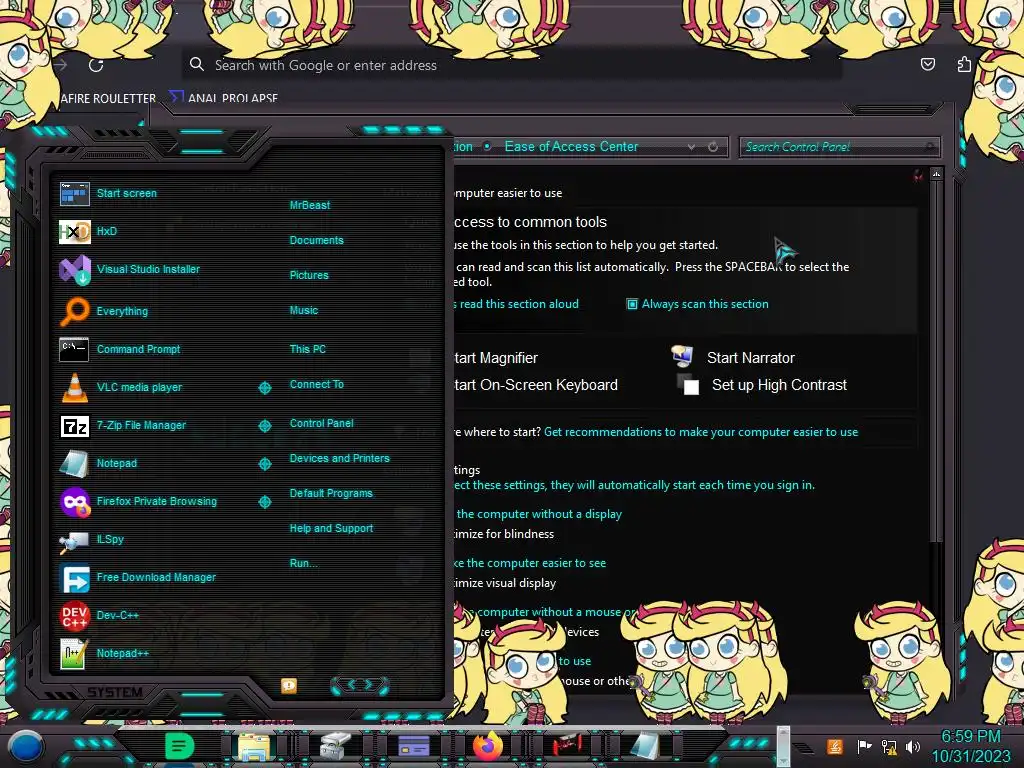The width and height of the screenshot is (1024, 768).
Task: Open browser extensions puzzle icon
Action: 964,64
